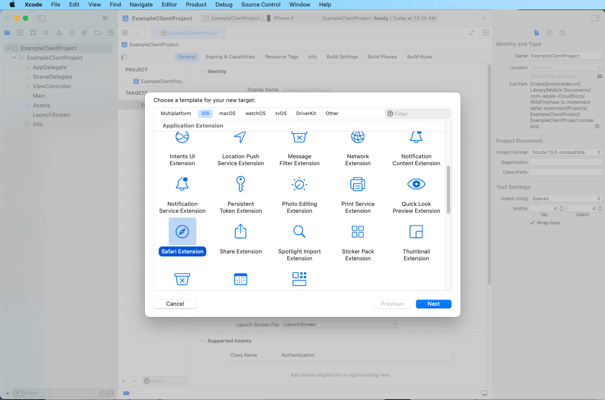Show the File inspector icon

click(x=536, y=33)
